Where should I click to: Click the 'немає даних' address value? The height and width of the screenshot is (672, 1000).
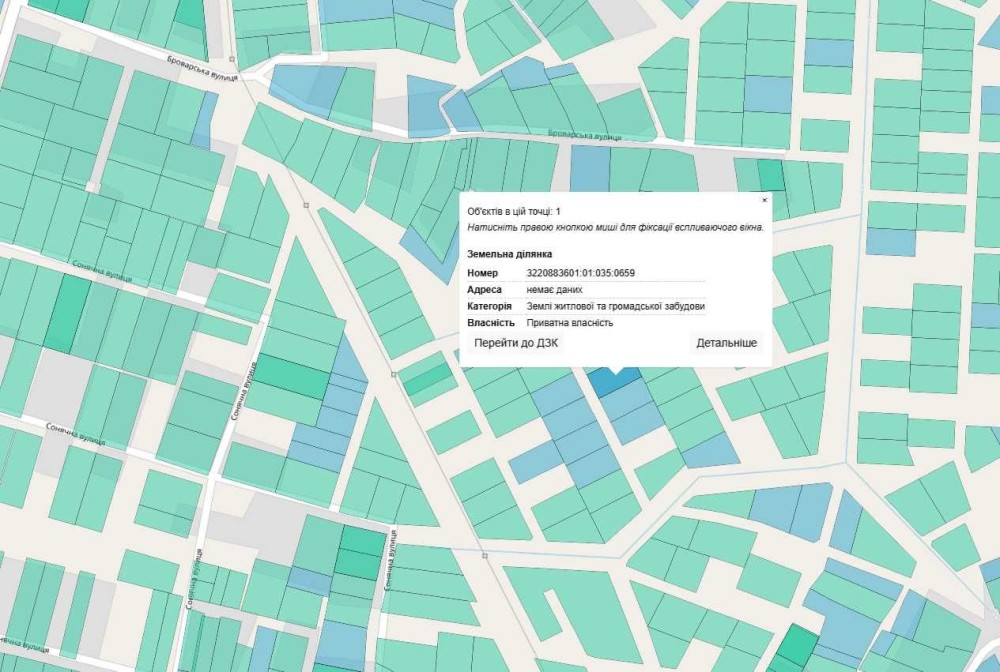pos(554,289)
